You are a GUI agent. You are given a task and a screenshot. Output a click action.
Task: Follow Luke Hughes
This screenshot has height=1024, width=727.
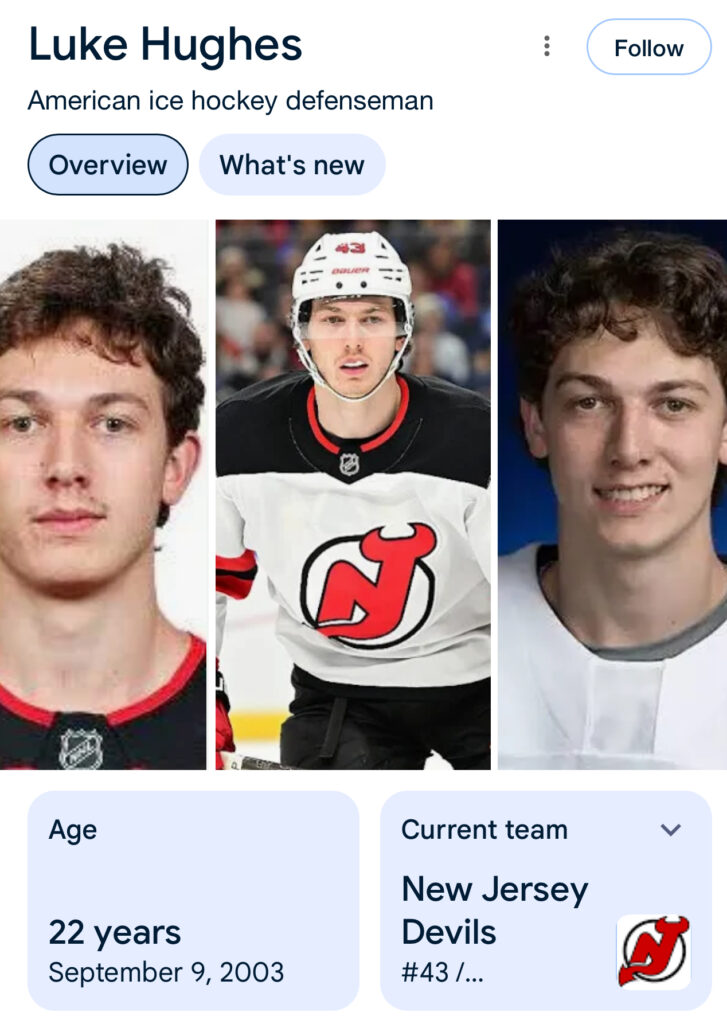(649, 47)
